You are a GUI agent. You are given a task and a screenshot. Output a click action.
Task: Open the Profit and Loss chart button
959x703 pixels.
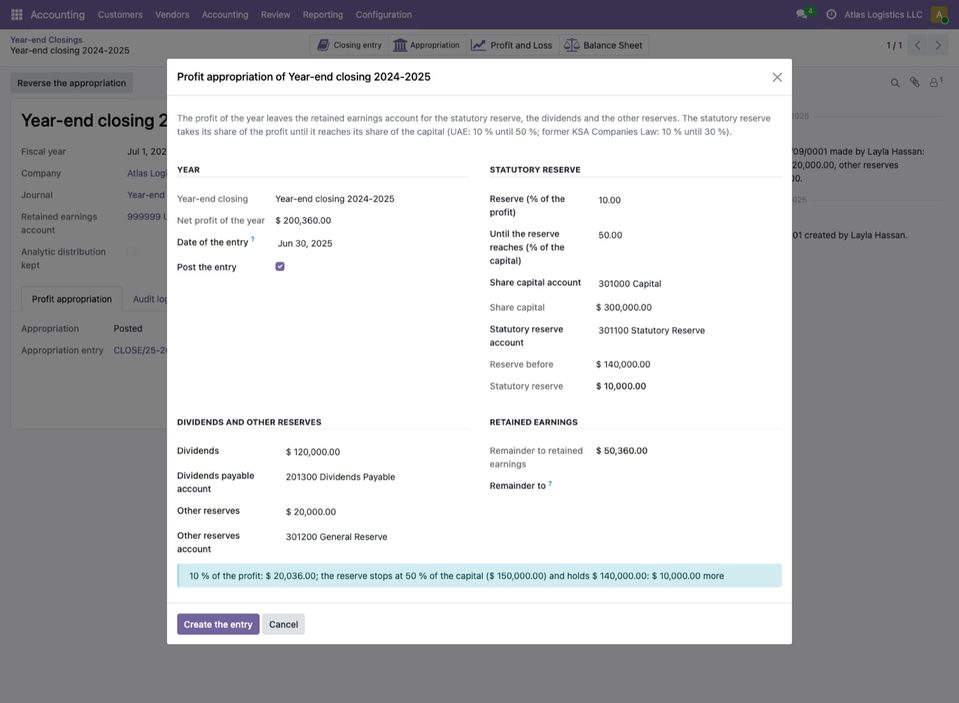click(x=511, y=45)
